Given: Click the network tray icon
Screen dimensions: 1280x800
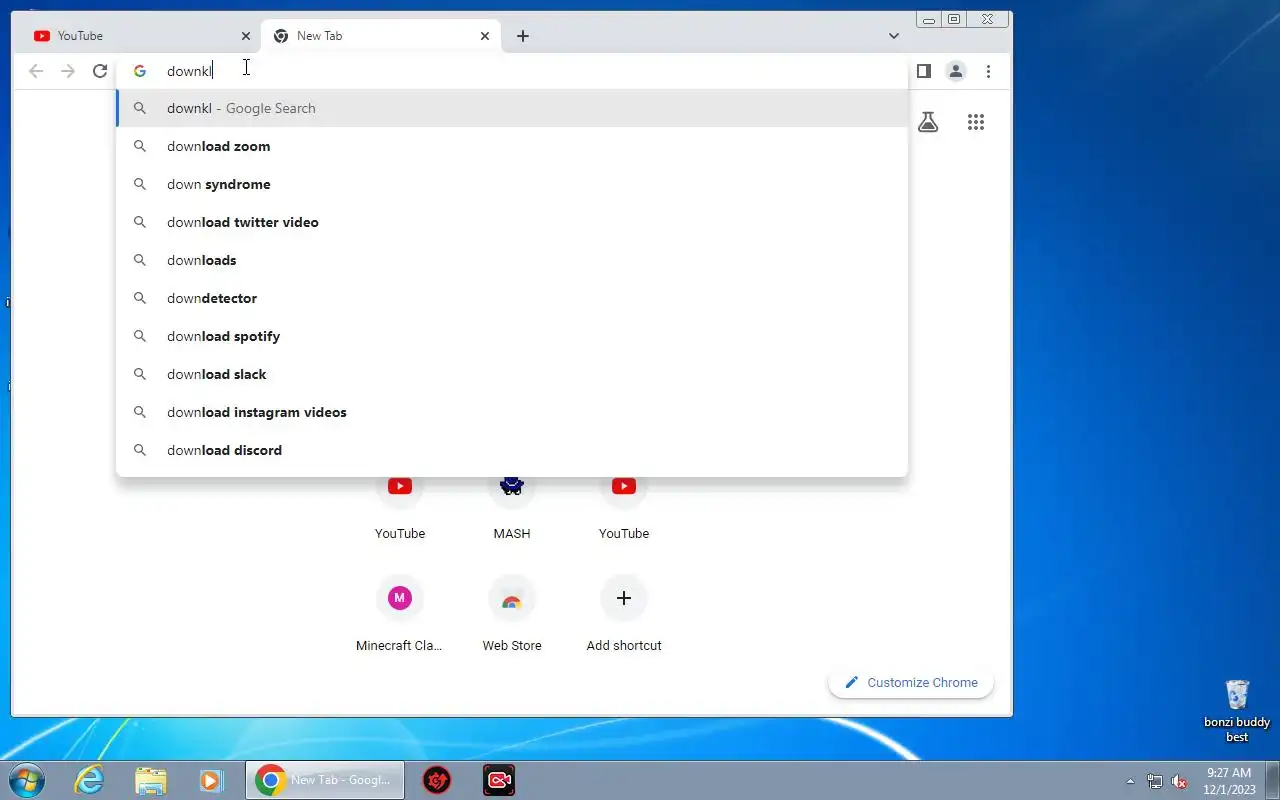Looking at the screenshot, I should pyautogui.click(x=1155, y=781).
